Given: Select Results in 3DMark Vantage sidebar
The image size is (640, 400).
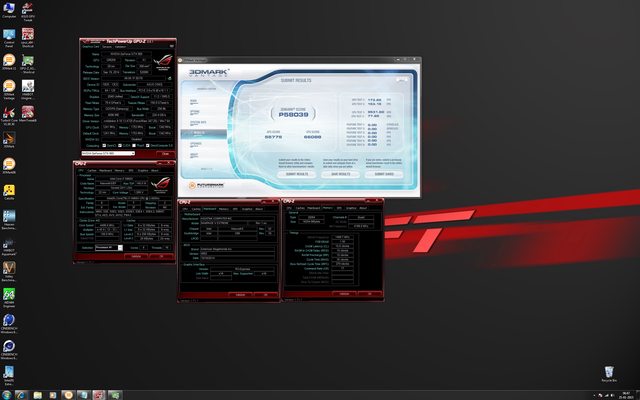Looking at the screenshot, I should click(x=204, y=133).
